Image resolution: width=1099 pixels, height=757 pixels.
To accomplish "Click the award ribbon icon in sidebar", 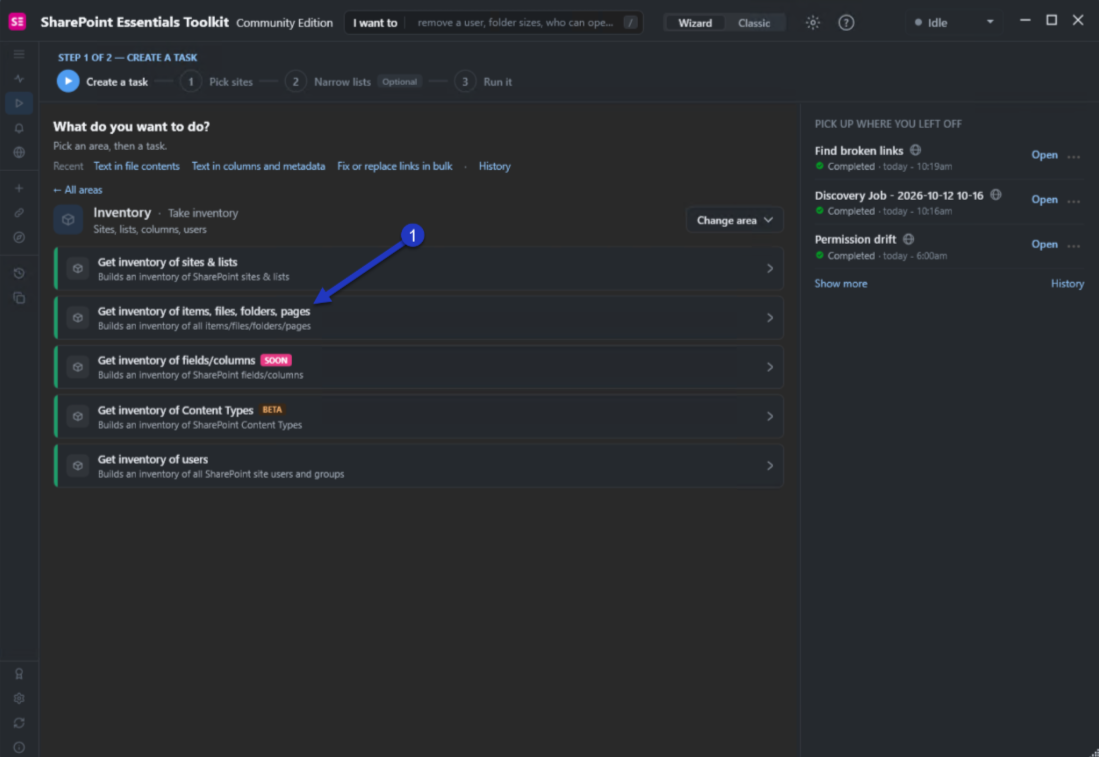I will (x=19, y=674).
